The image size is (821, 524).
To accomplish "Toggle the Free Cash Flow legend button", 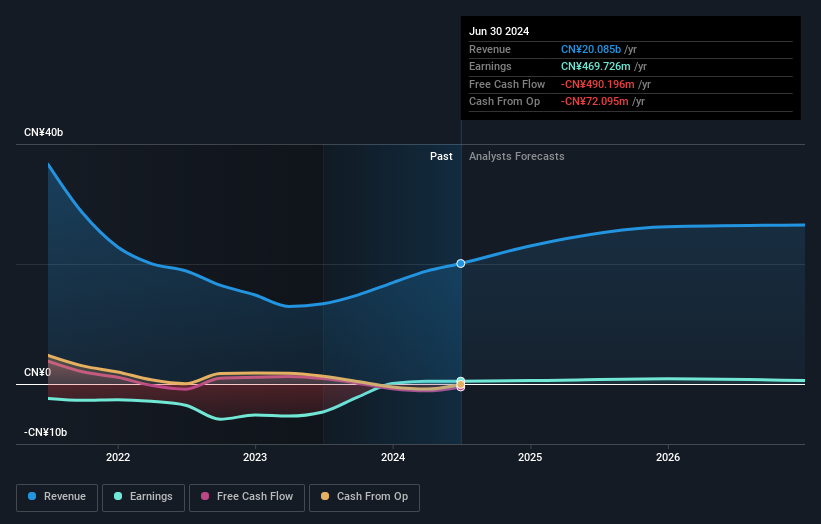I will pyautogui.click(x=247, y=497).
